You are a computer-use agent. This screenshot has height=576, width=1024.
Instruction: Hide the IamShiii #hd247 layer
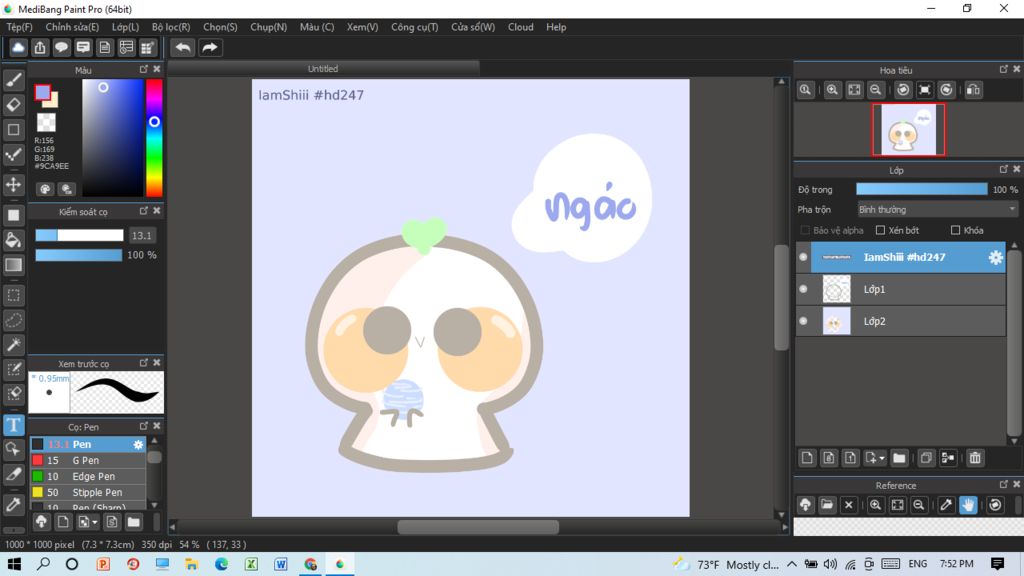pos(803,257)
